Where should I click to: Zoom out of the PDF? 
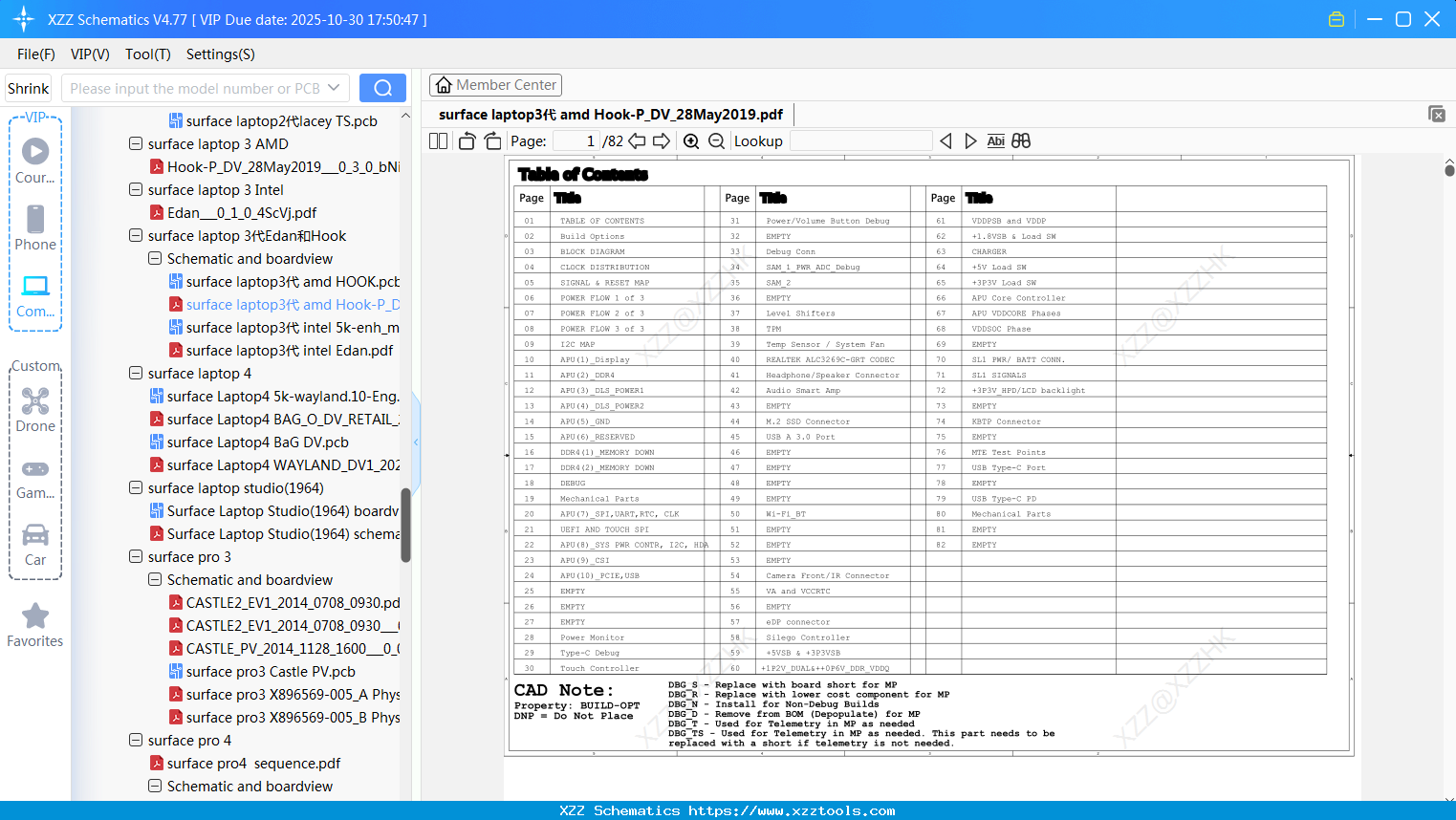click(716, 140)
